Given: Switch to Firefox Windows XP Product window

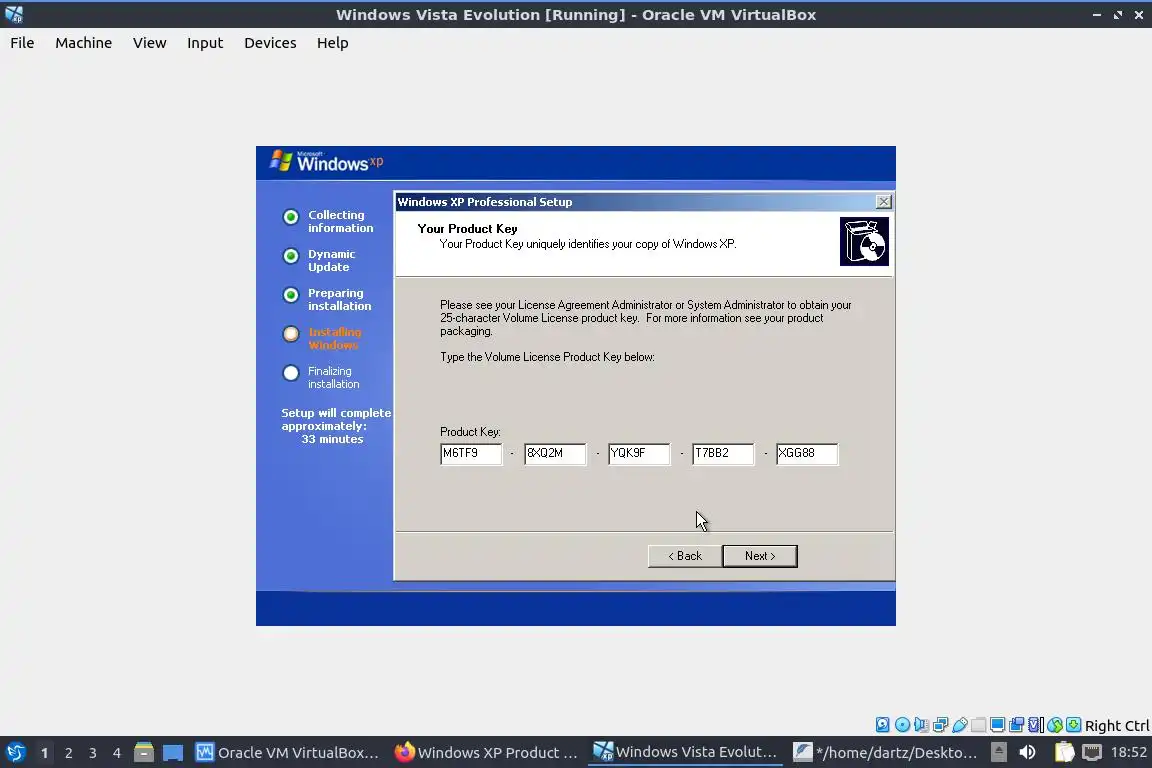Looking at the screenshot, I should click(x=486, y=753).
